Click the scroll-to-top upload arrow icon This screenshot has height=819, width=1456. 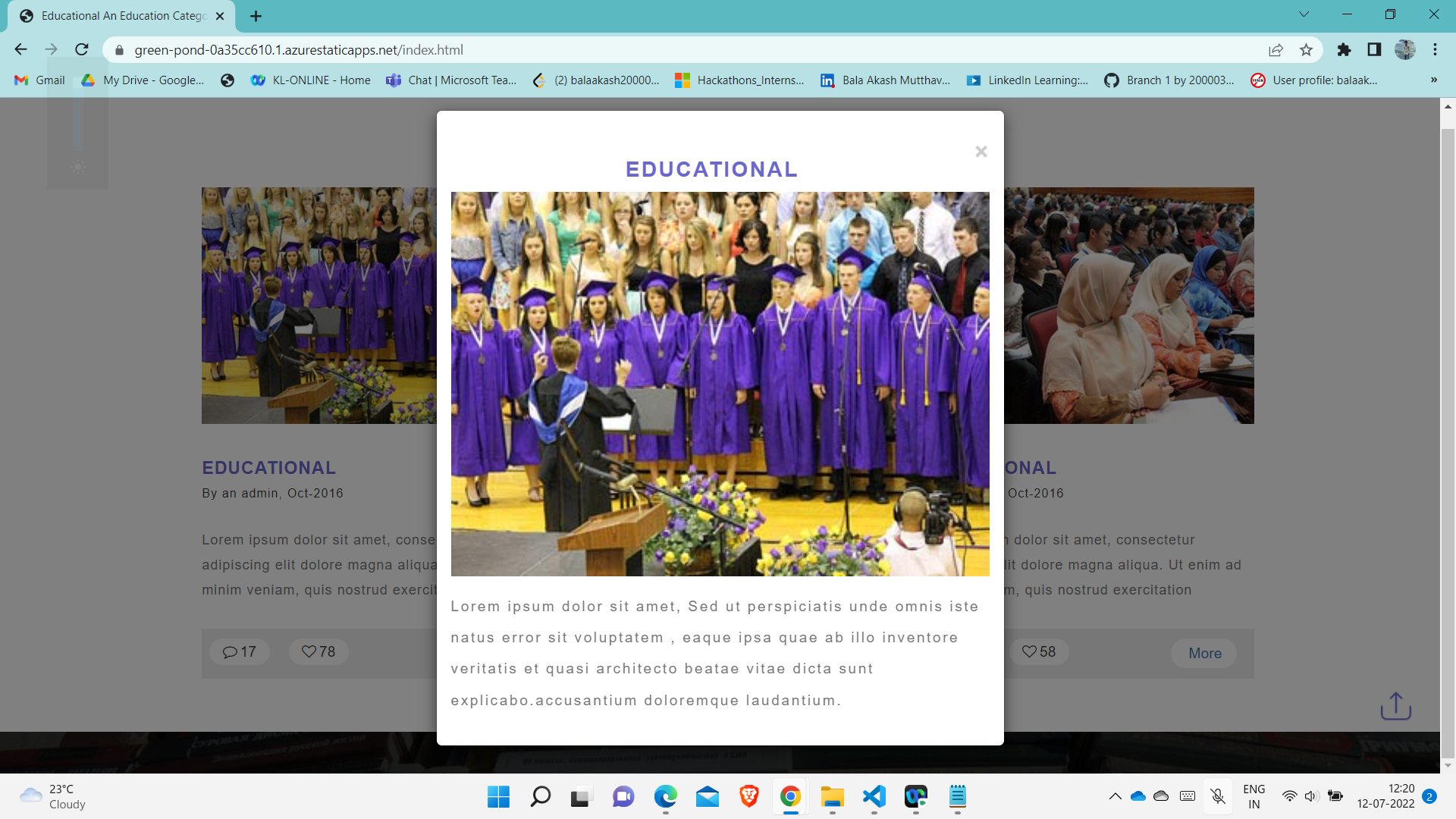(x=1395, y=706)
